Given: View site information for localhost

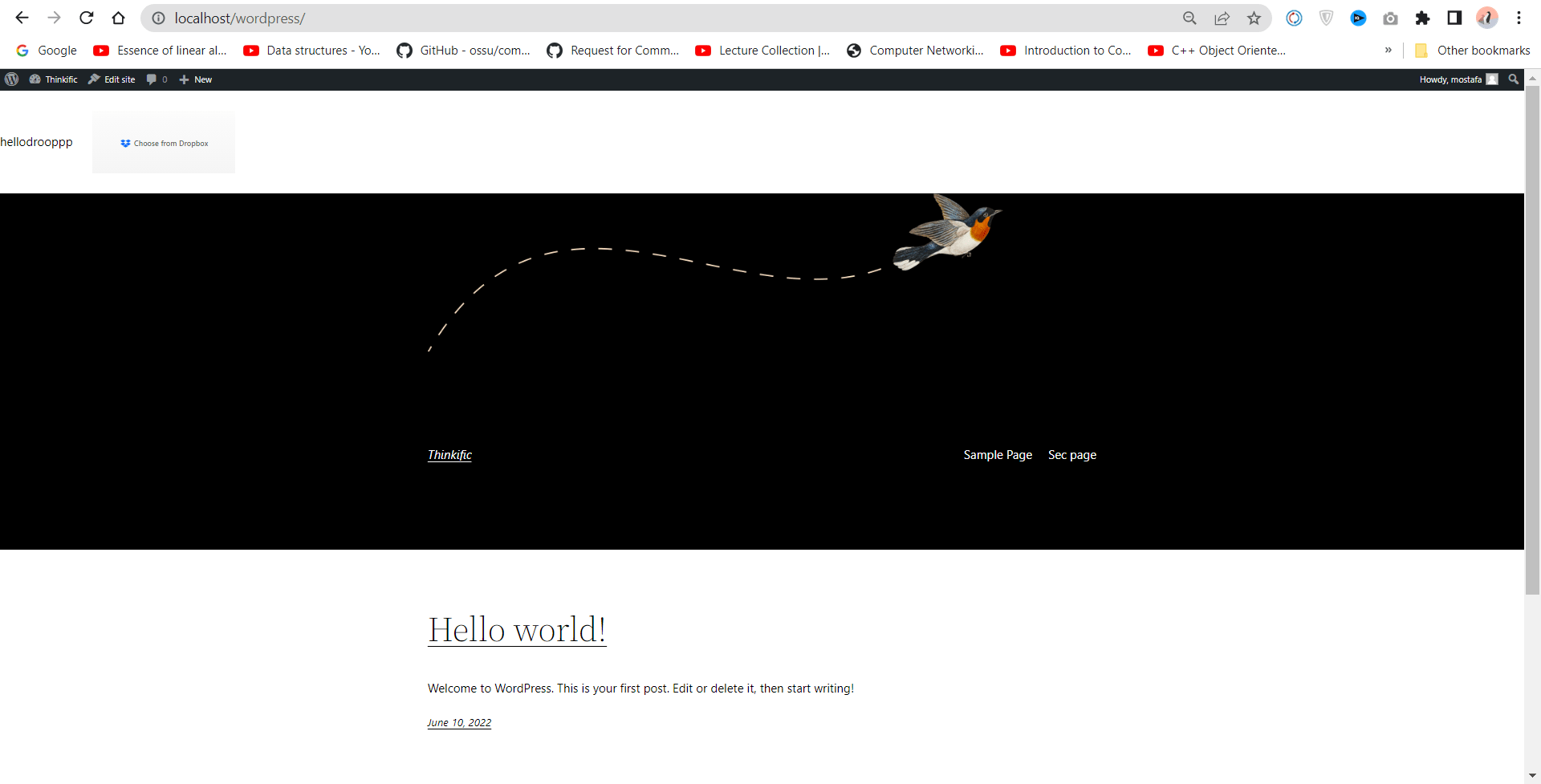Looking at the screenshot, I should click(x=159, y=18).
